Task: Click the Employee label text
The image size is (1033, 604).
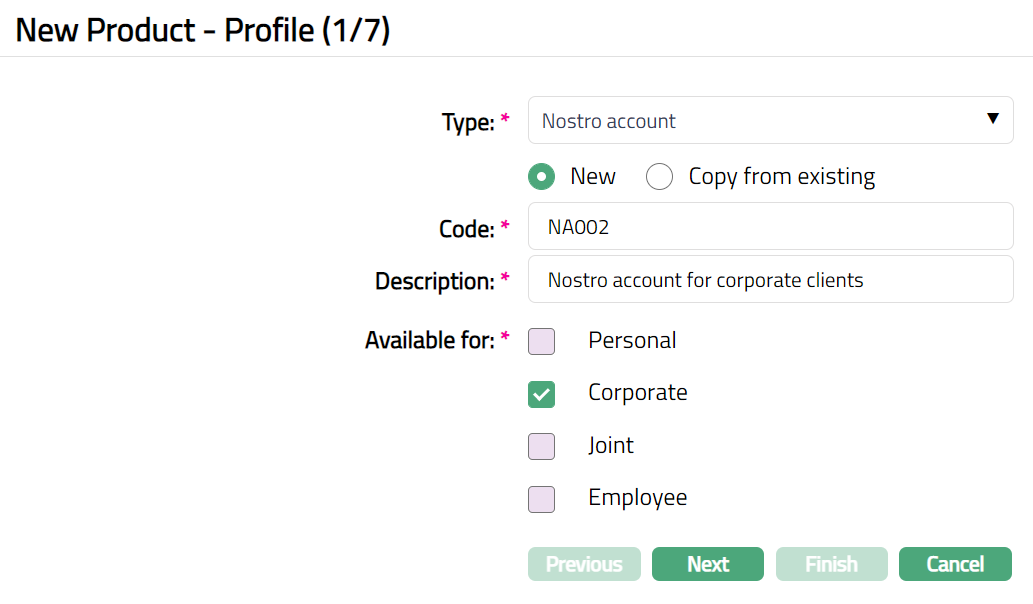Action: (x=637, y=498)
